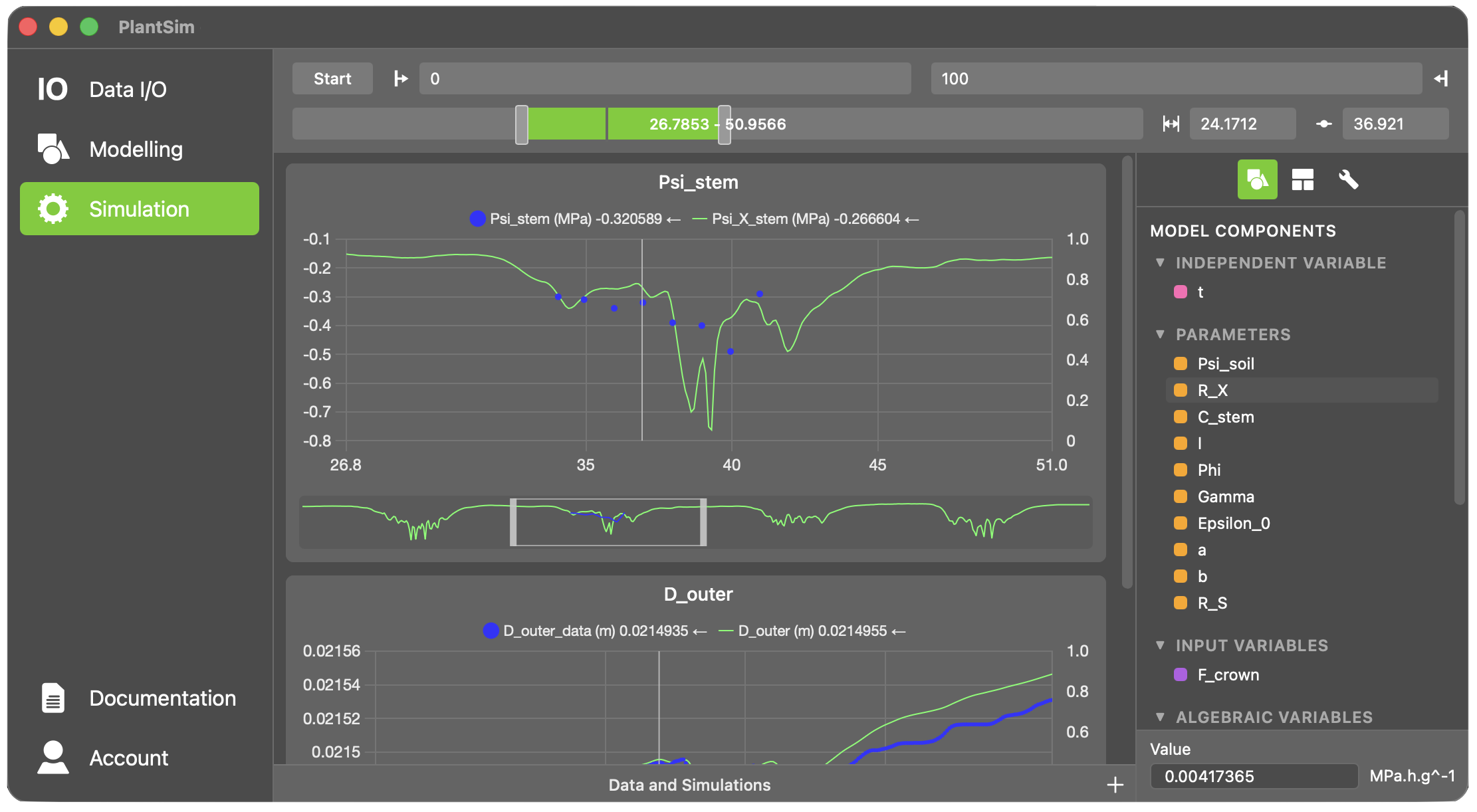Select the Modelling sidebar icon
The width and height of the screenshot is (1477, 812).
point(53,148)
